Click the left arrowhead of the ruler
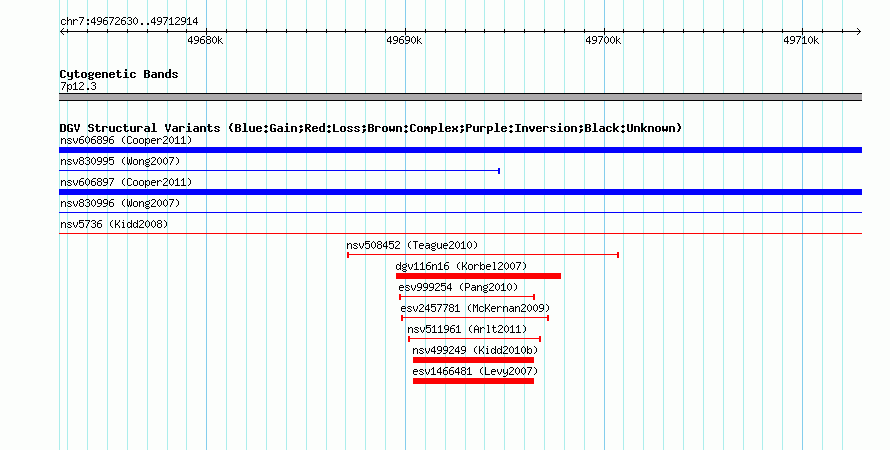Screen dimensions: 890x450 coord(62,32)
